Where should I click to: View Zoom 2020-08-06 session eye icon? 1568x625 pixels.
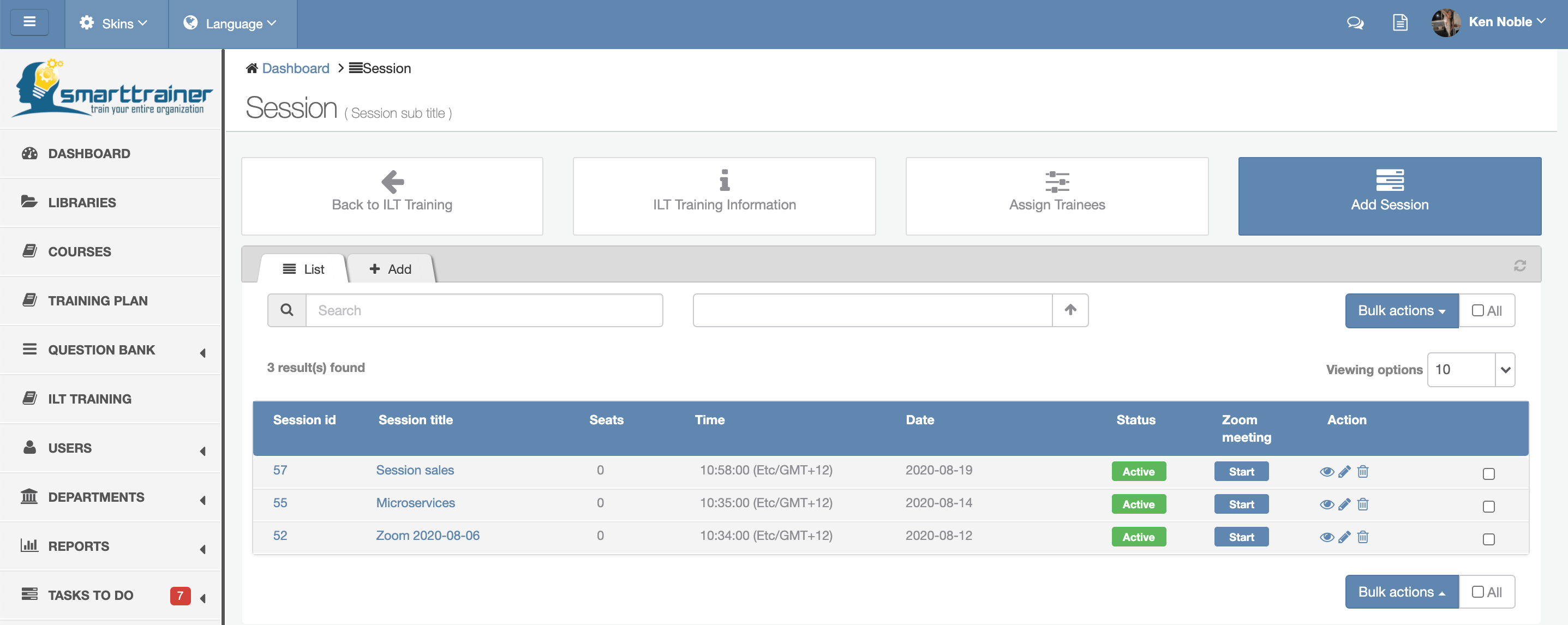click(1326, 537)
